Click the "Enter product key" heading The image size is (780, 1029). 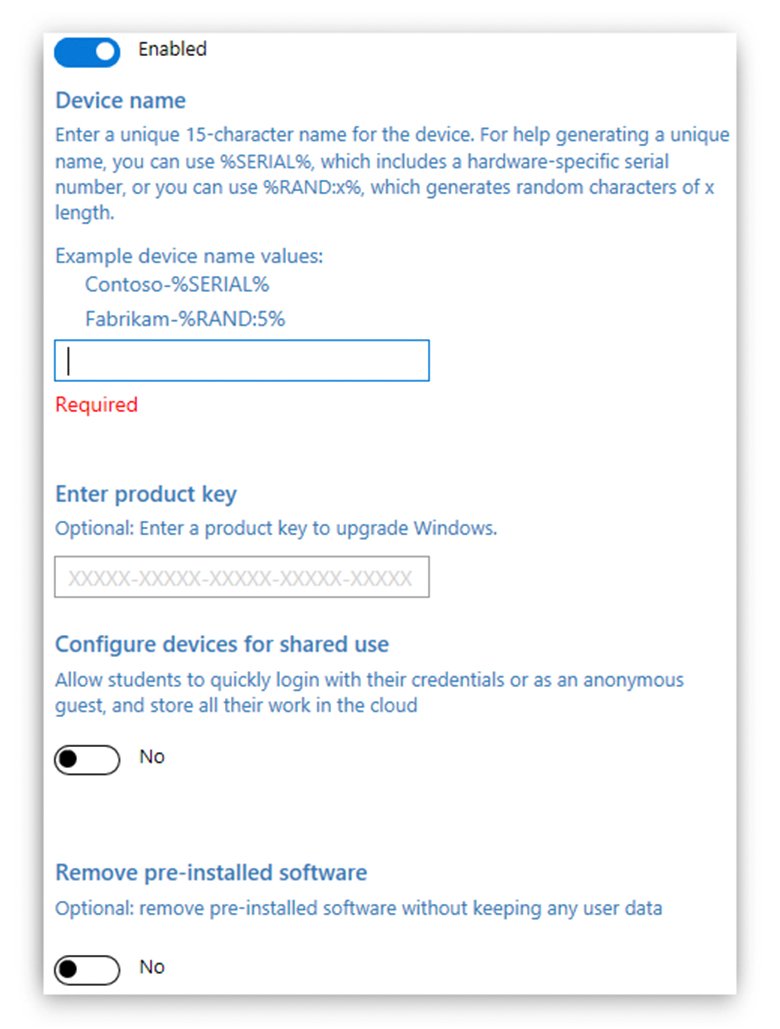coord(146,494)
